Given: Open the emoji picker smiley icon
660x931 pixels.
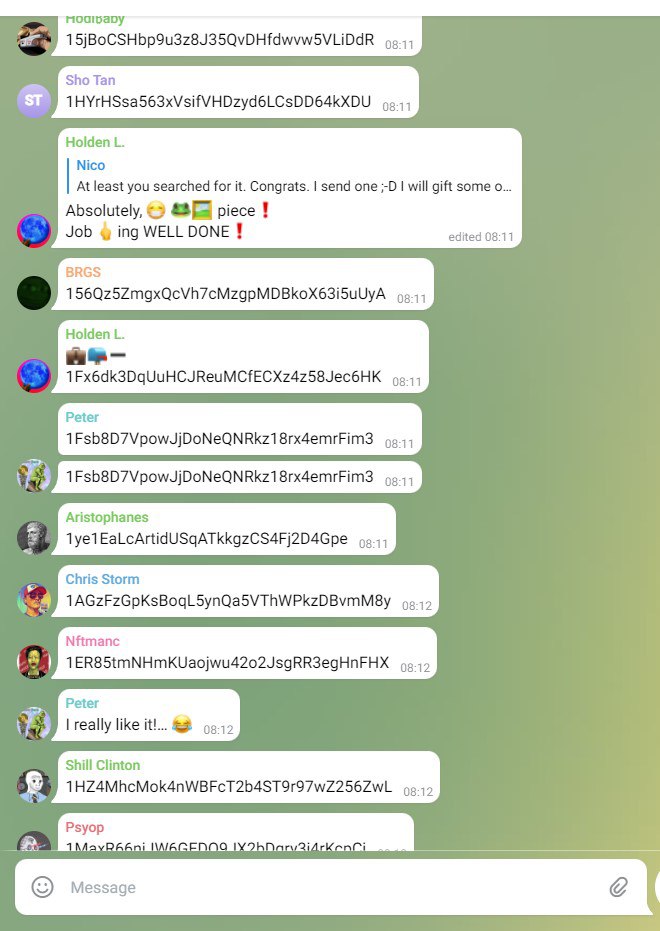Looking at the screenshot, I should click(x=42, y=887).
